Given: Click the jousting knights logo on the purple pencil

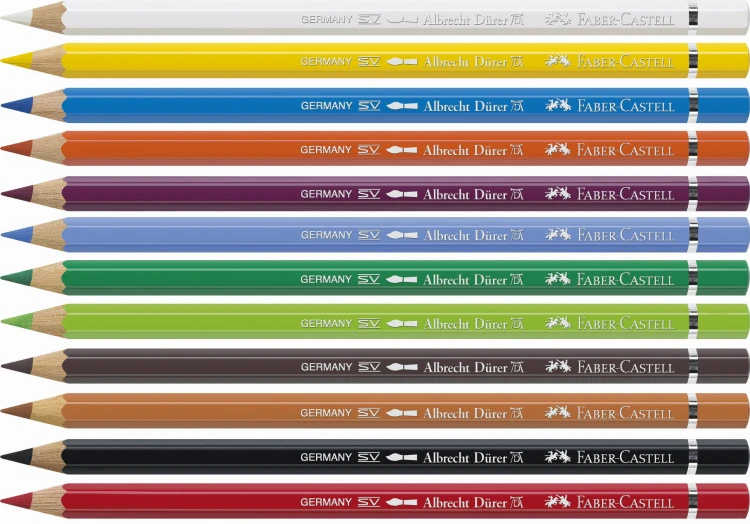Looking at the screenshot, I should click(558, 194).
